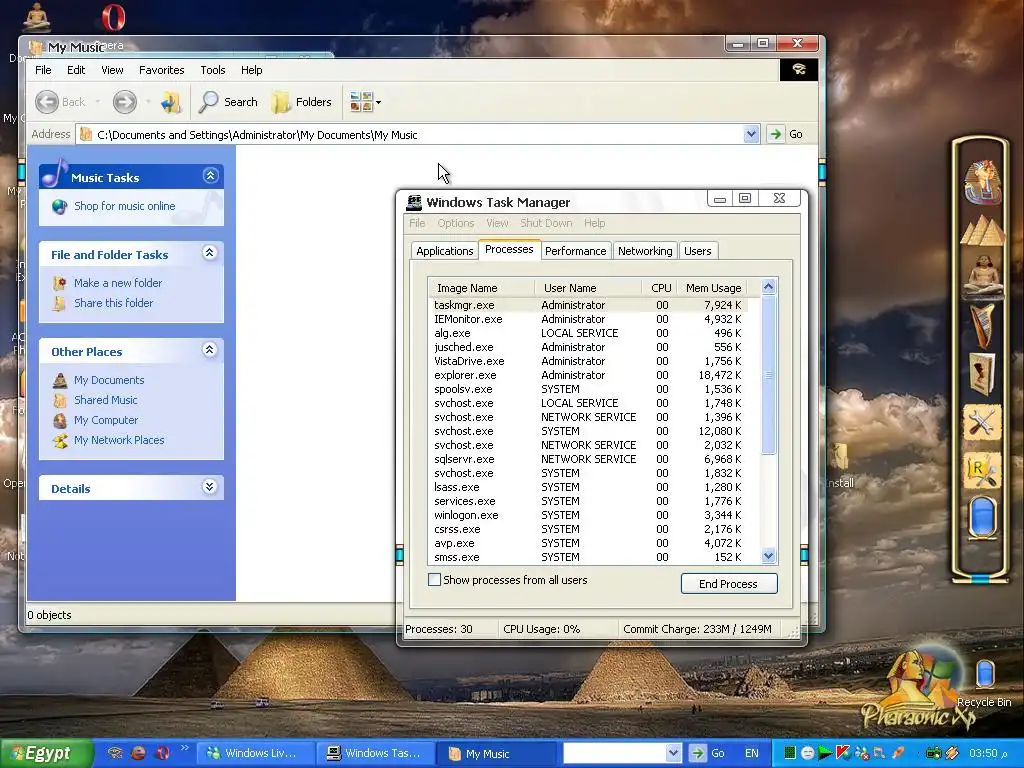Click the seated scribe statue dock icon

(982, 276)
